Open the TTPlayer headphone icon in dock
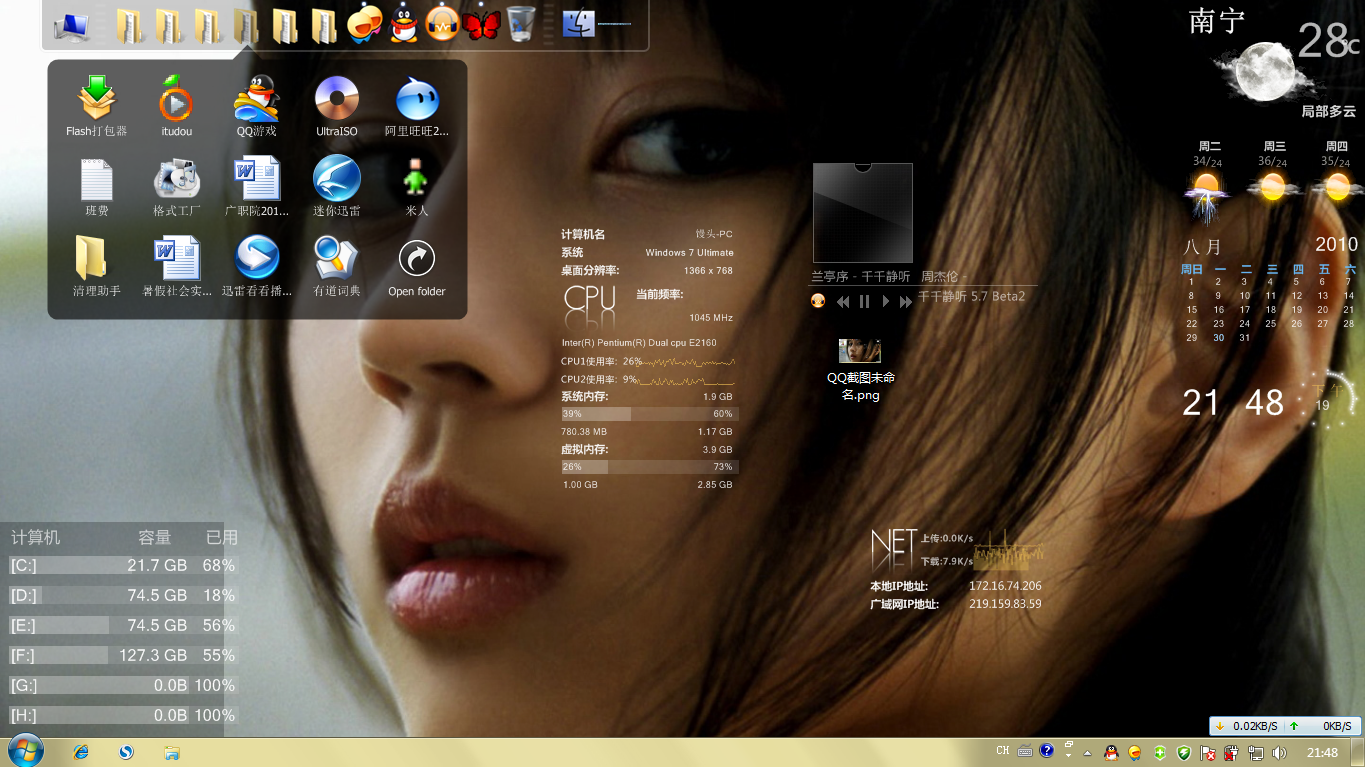Viewport: 1365px width, 767px height. click(x=442, y=24)
